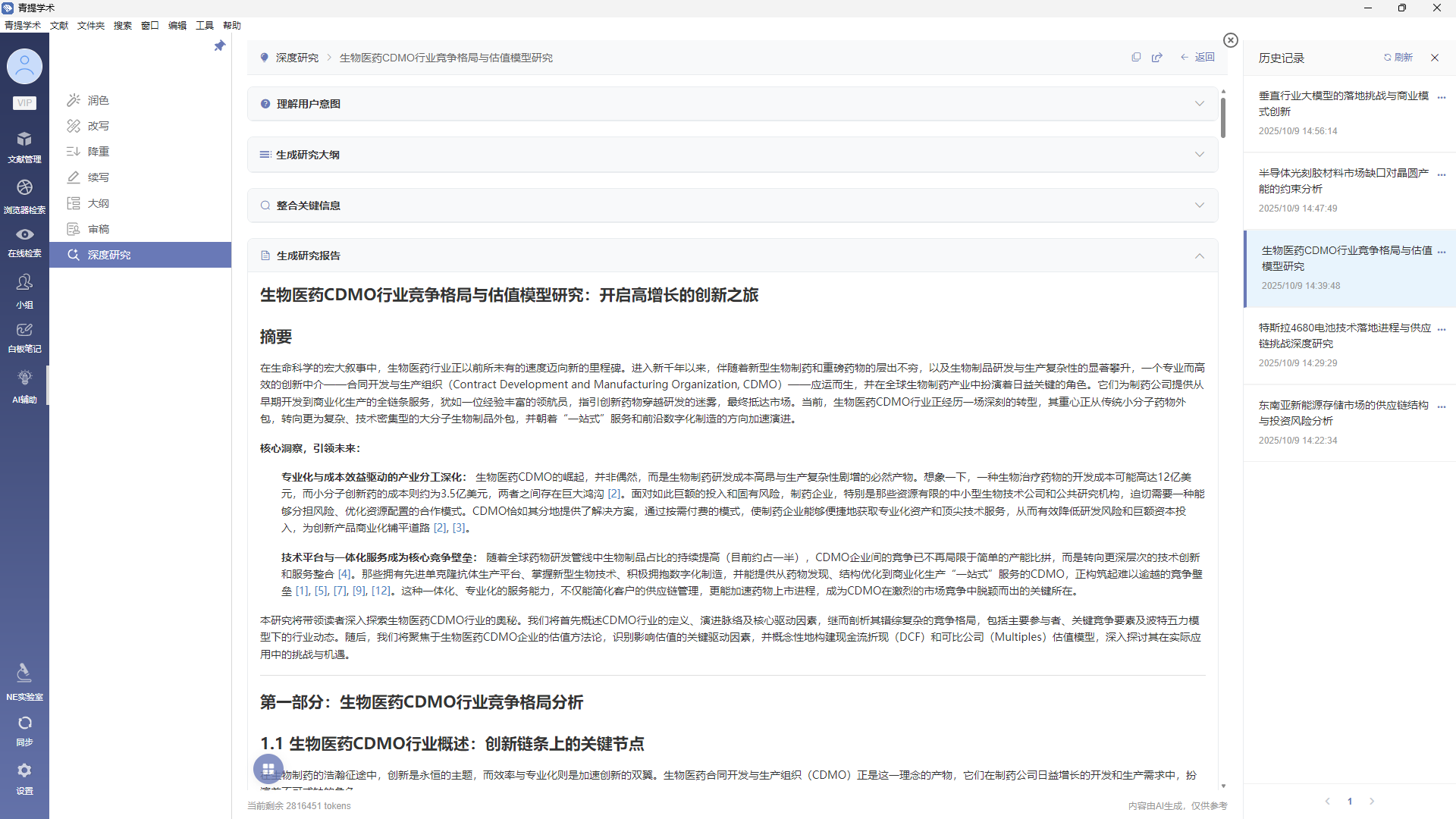Toggle the pin icon on tool panel
Screen dimensions: 1456x819
pyautogui.click(x=220, y=46)
